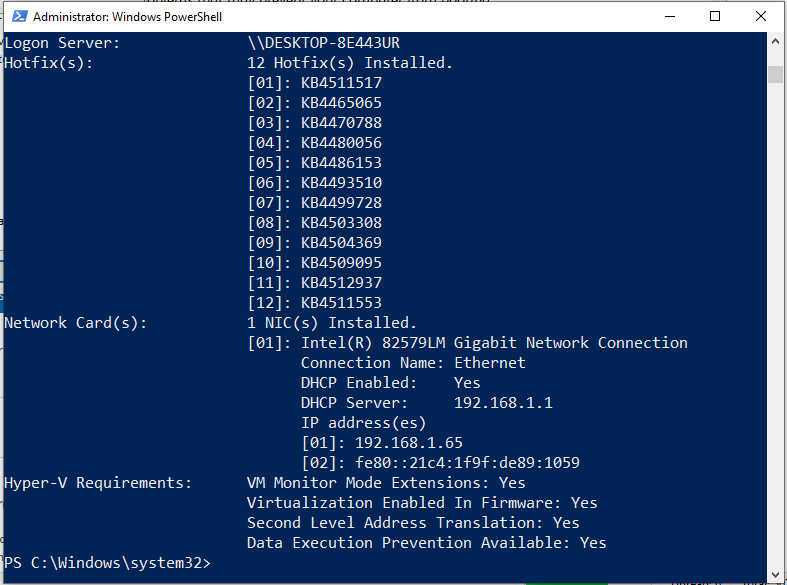This screenshot has height=585, width=787.
Task: Click hotfix entry KB4465065
Action: click(341, 103)
